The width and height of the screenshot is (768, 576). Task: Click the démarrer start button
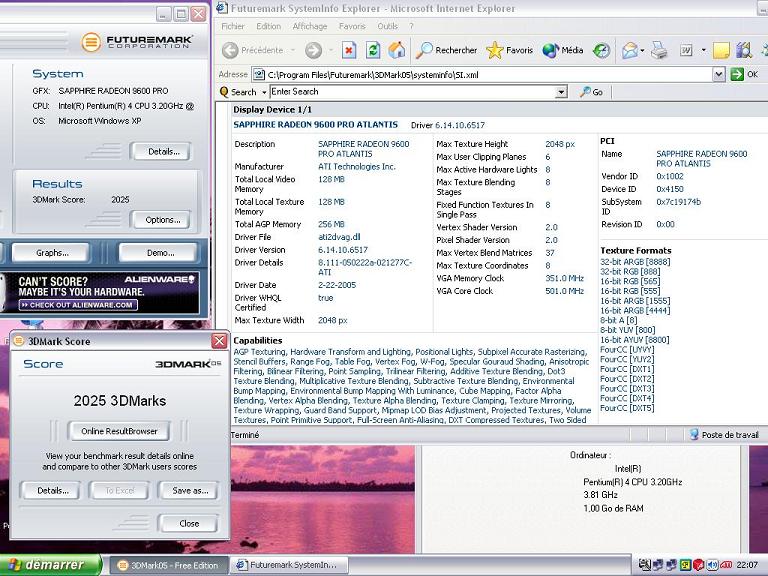tap(49, 565)
